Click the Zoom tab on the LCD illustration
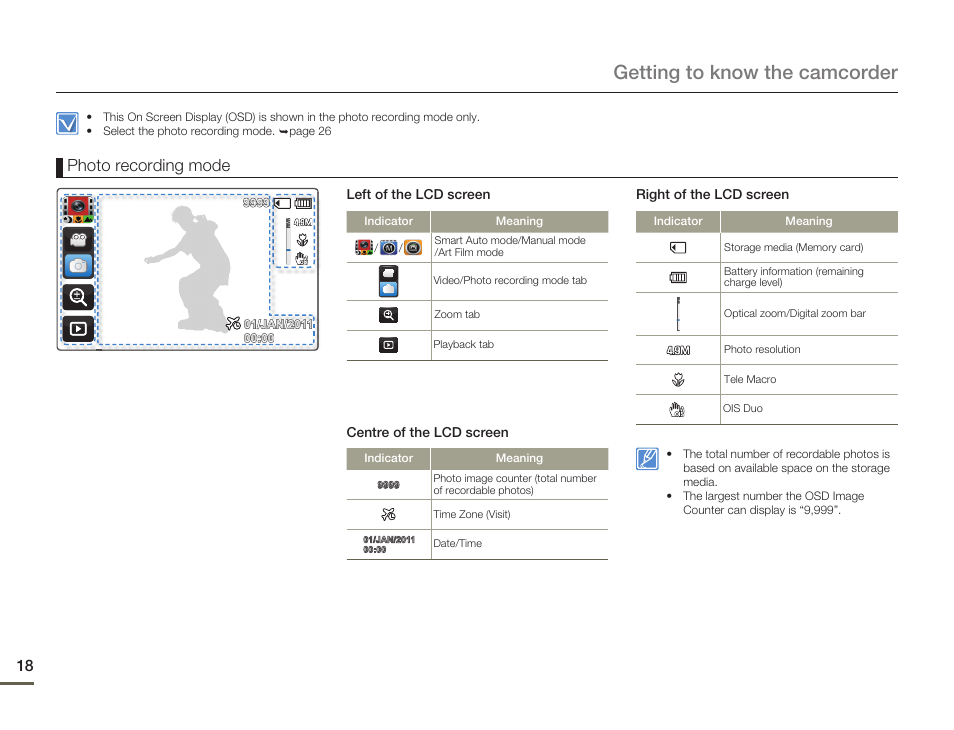 point(78,297)
